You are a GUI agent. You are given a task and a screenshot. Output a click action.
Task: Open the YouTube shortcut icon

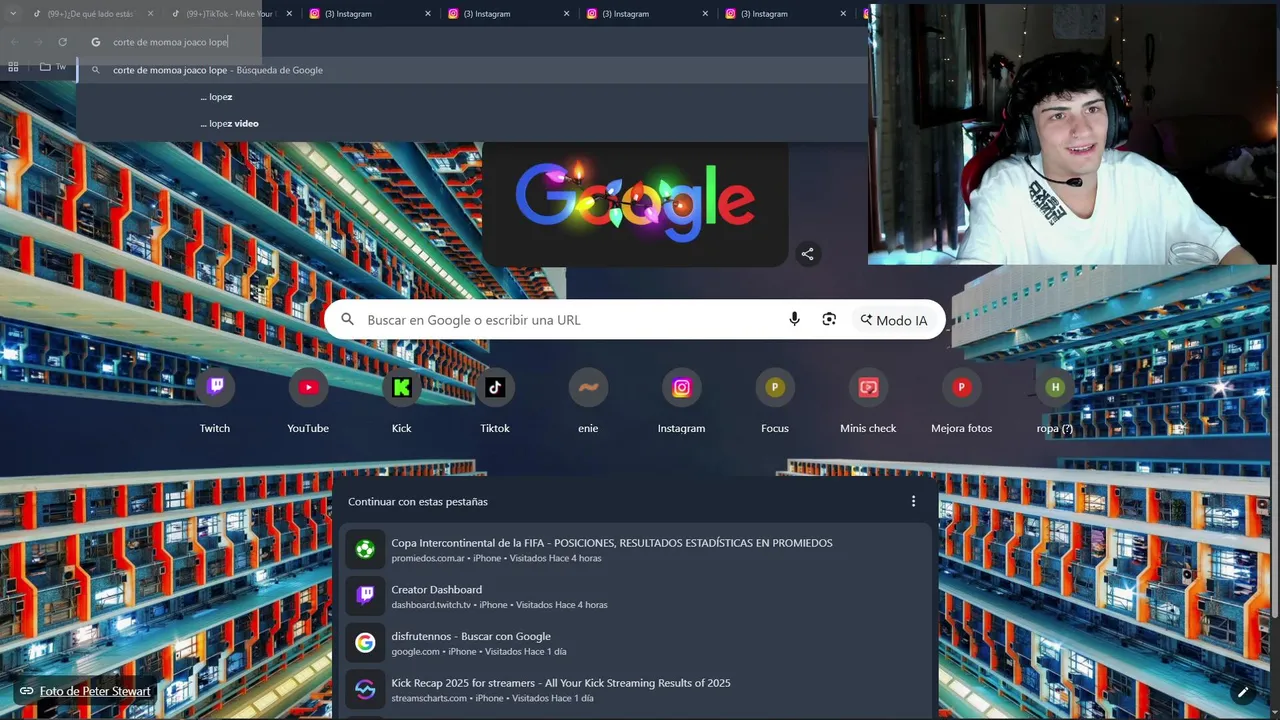click(x=308, y=387)
